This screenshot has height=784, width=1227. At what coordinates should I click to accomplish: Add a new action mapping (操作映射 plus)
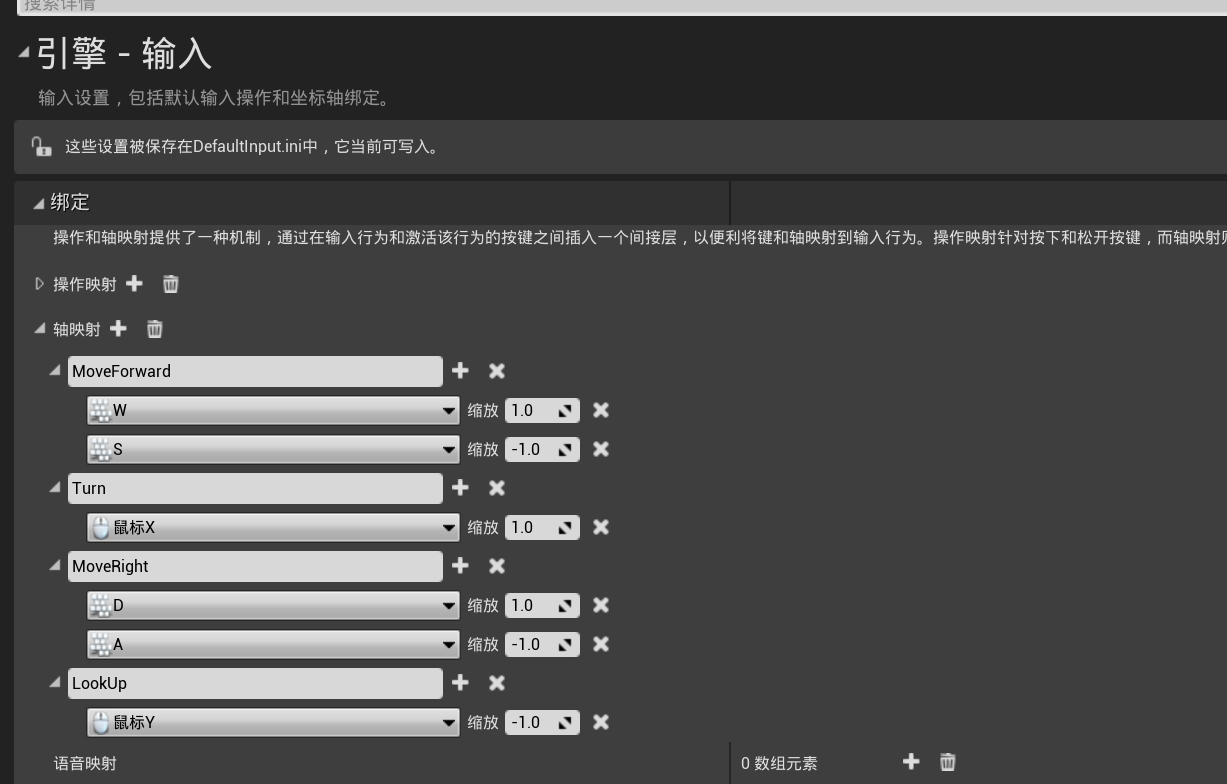coord(134,284)
